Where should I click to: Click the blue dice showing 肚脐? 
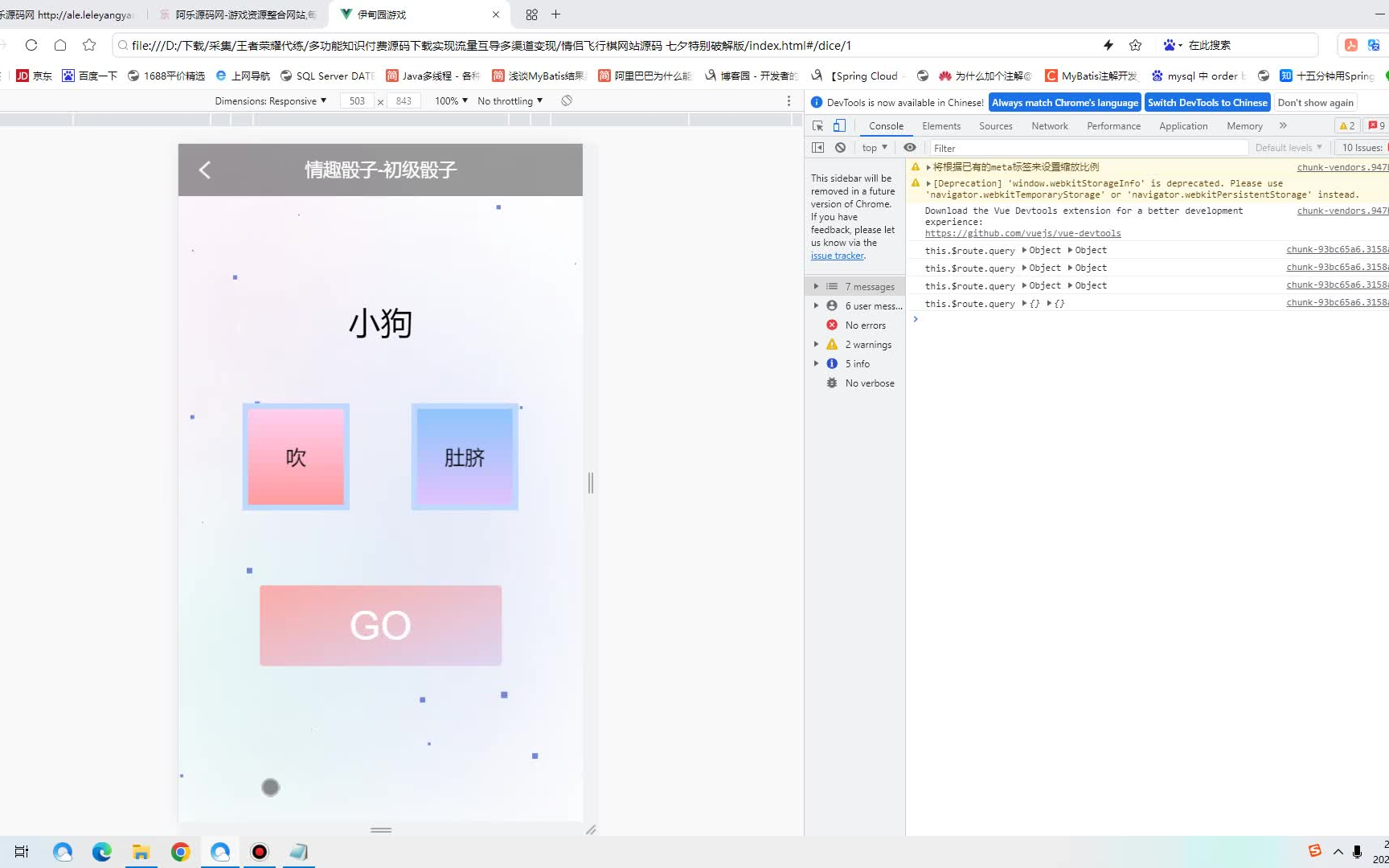465,457
